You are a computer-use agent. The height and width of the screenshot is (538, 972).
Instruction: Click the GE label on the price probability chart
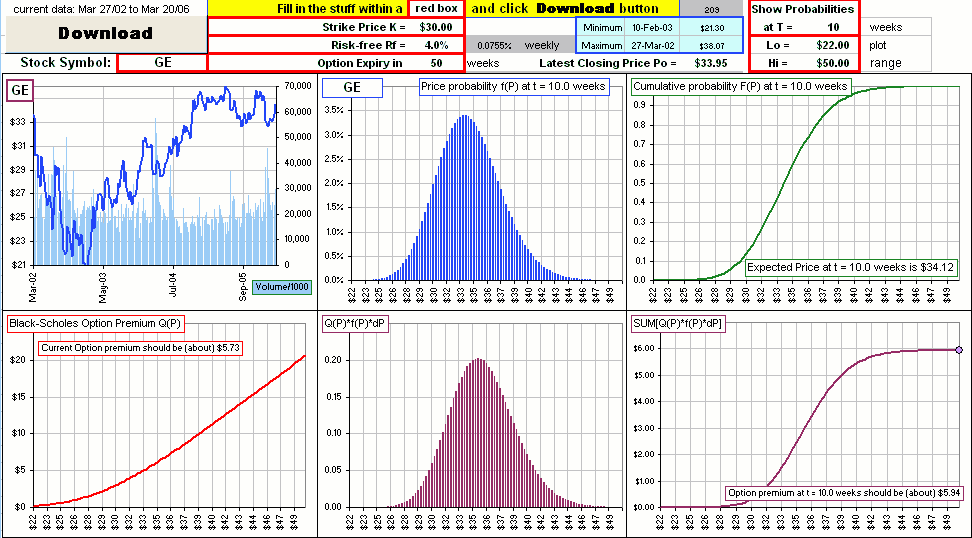[353, 88]
